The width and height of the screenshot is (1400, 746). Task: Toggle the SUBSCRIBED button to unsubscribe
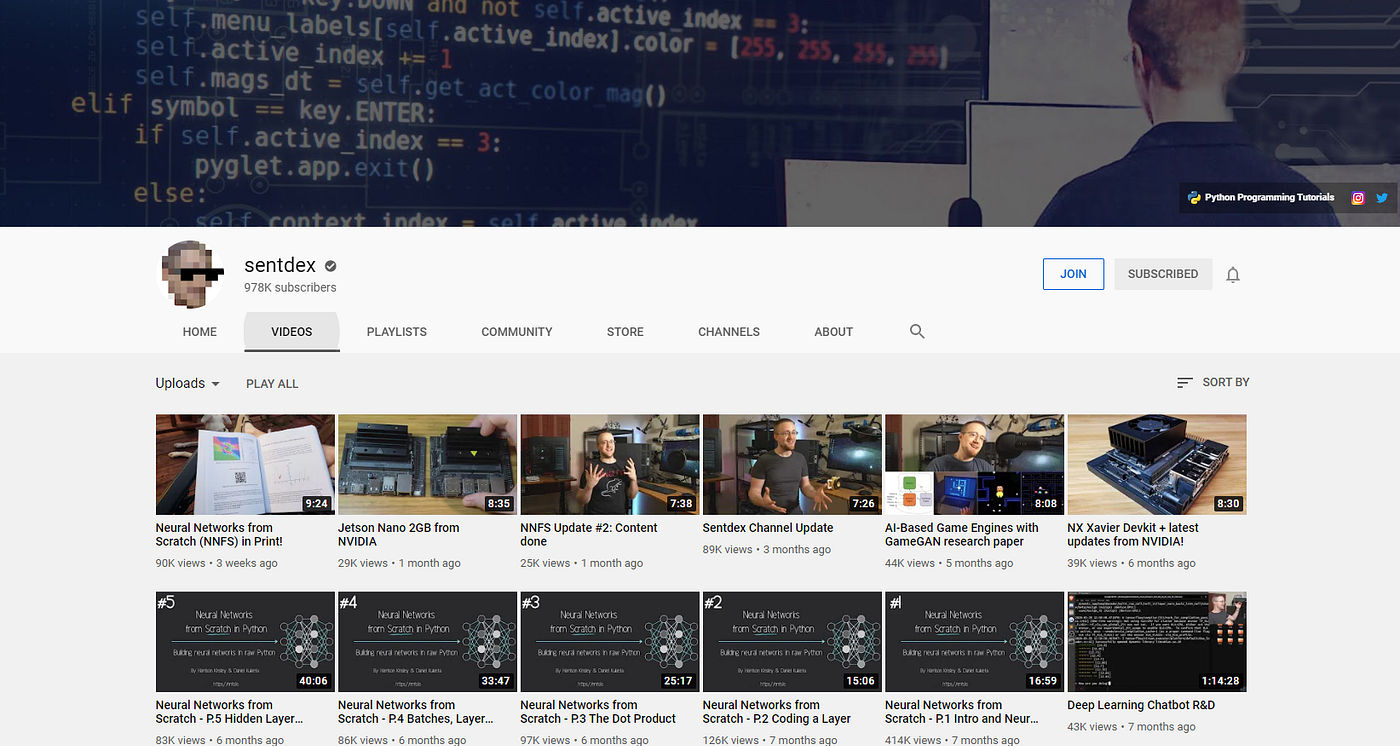click(1163, 273)
